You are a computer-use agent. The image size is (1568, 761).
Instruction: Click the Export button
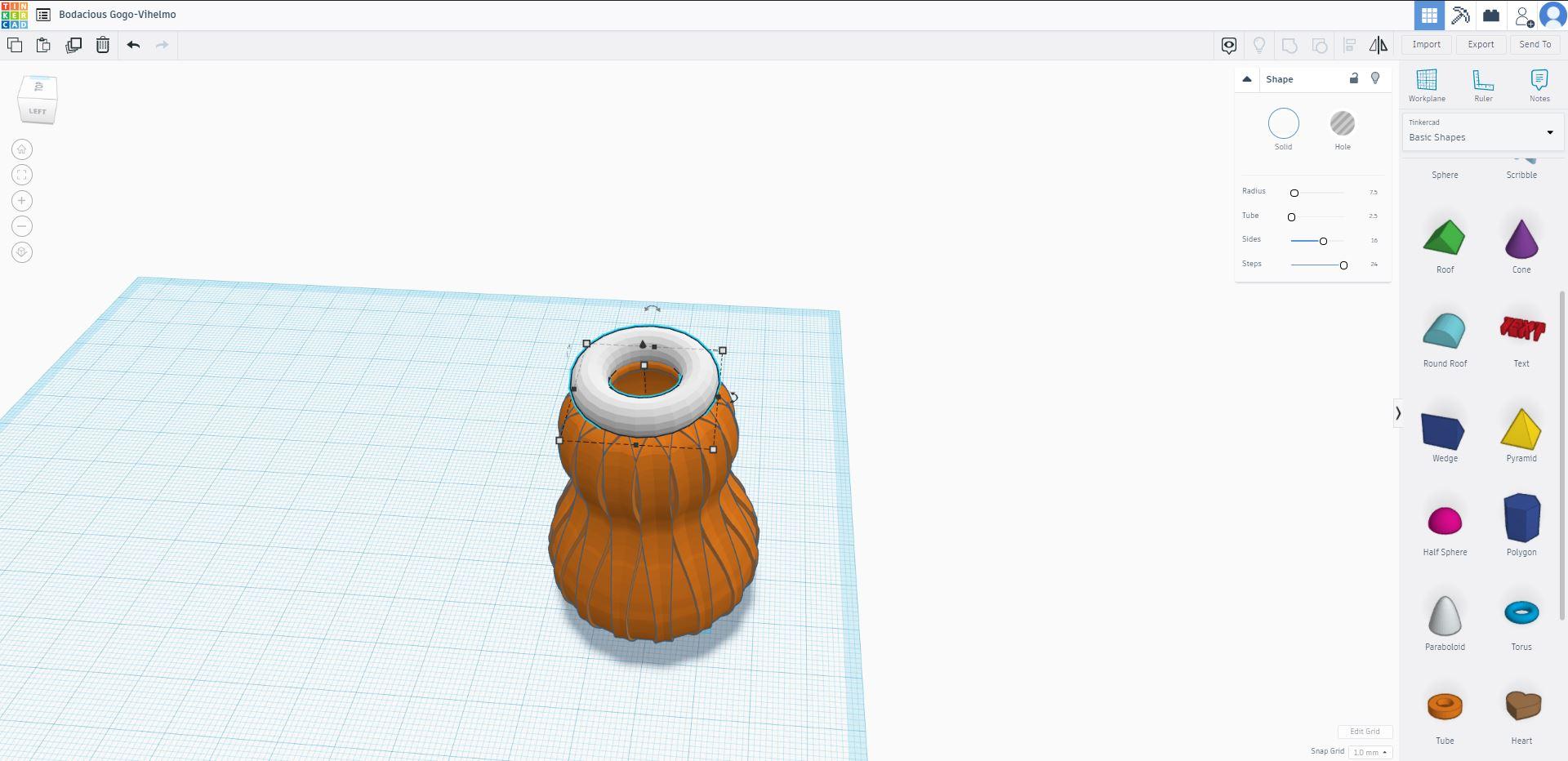point(1481,45)
